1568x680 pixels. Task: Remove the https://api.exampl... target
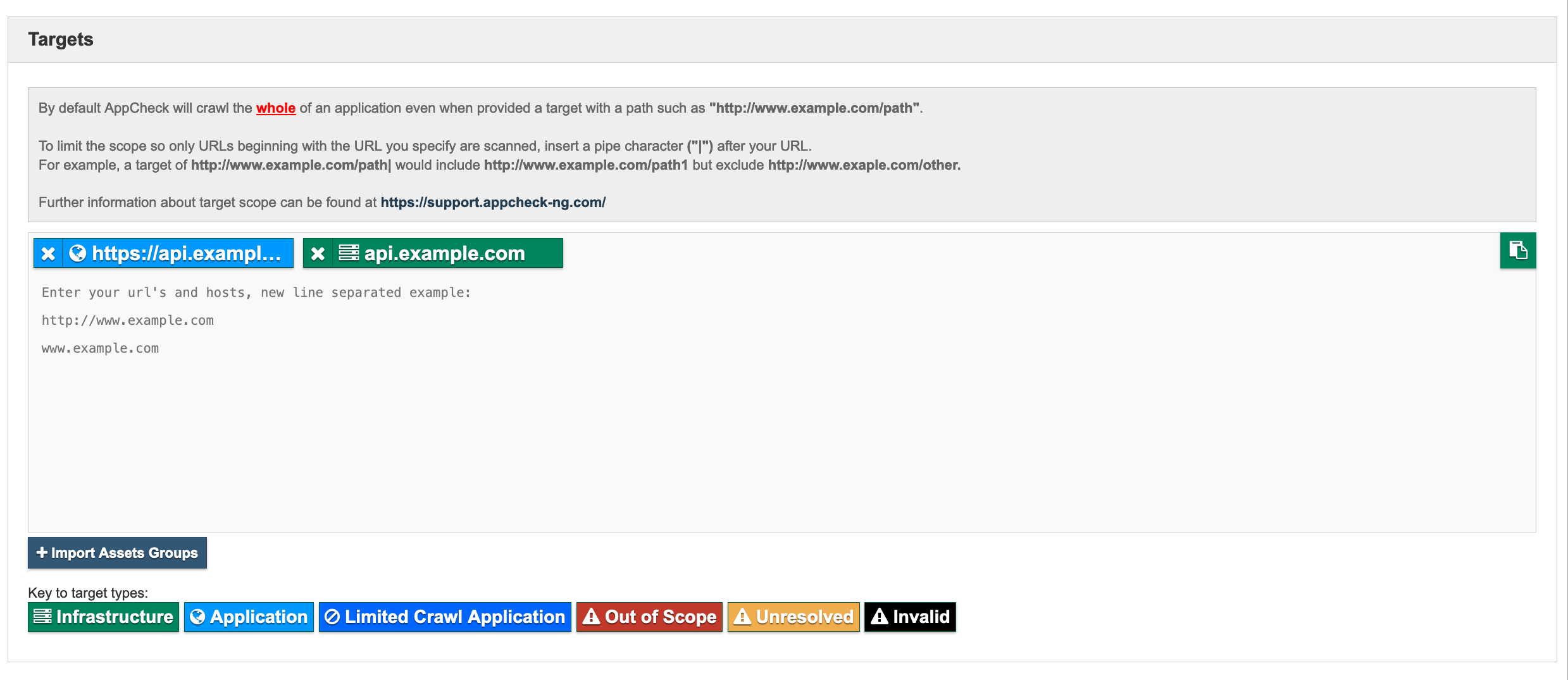[48, 253]
